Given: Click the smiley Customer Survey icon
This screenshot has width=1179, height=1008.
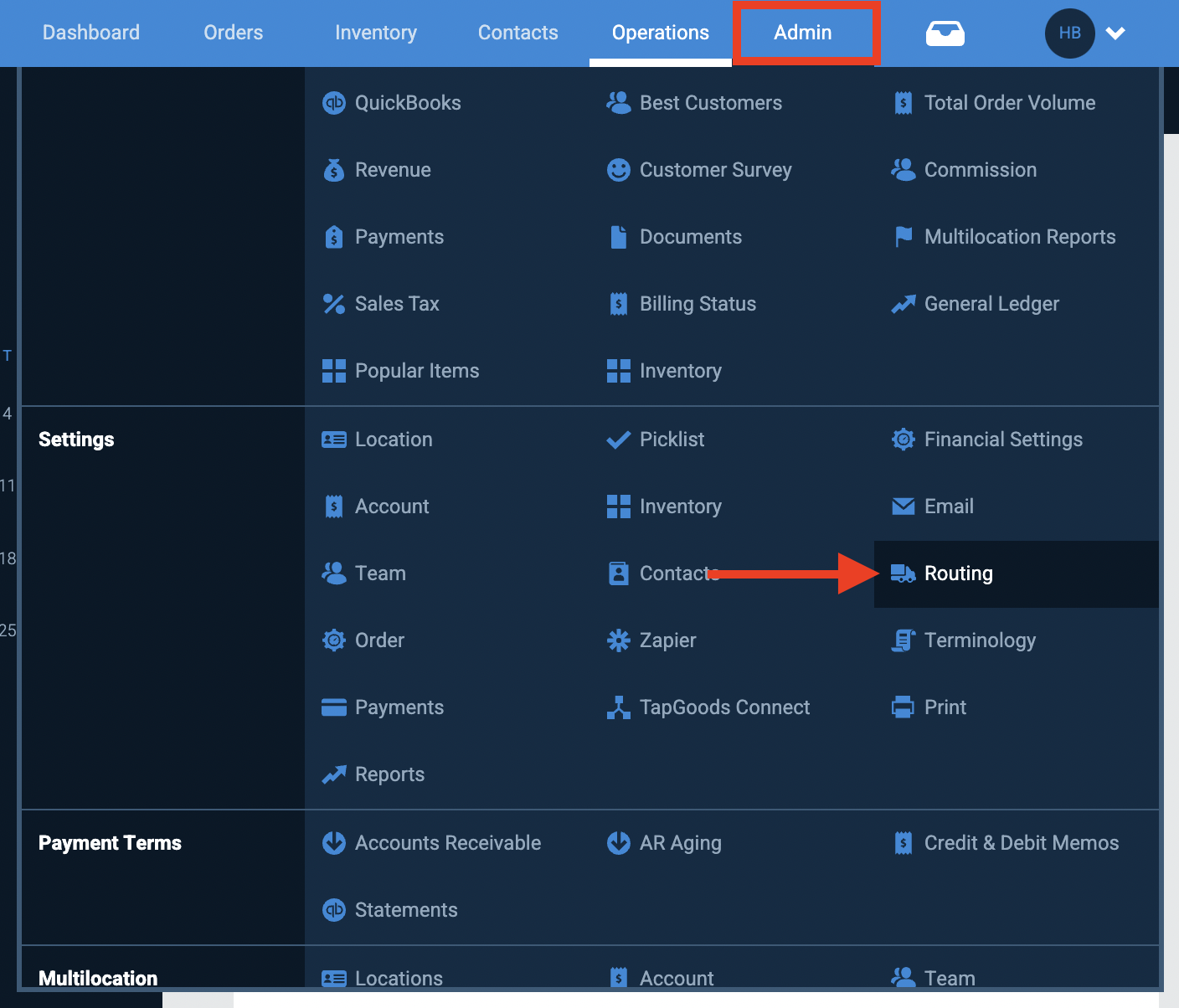Looking at the screenshot, I should pyautogui.click(x=619, y=170).
